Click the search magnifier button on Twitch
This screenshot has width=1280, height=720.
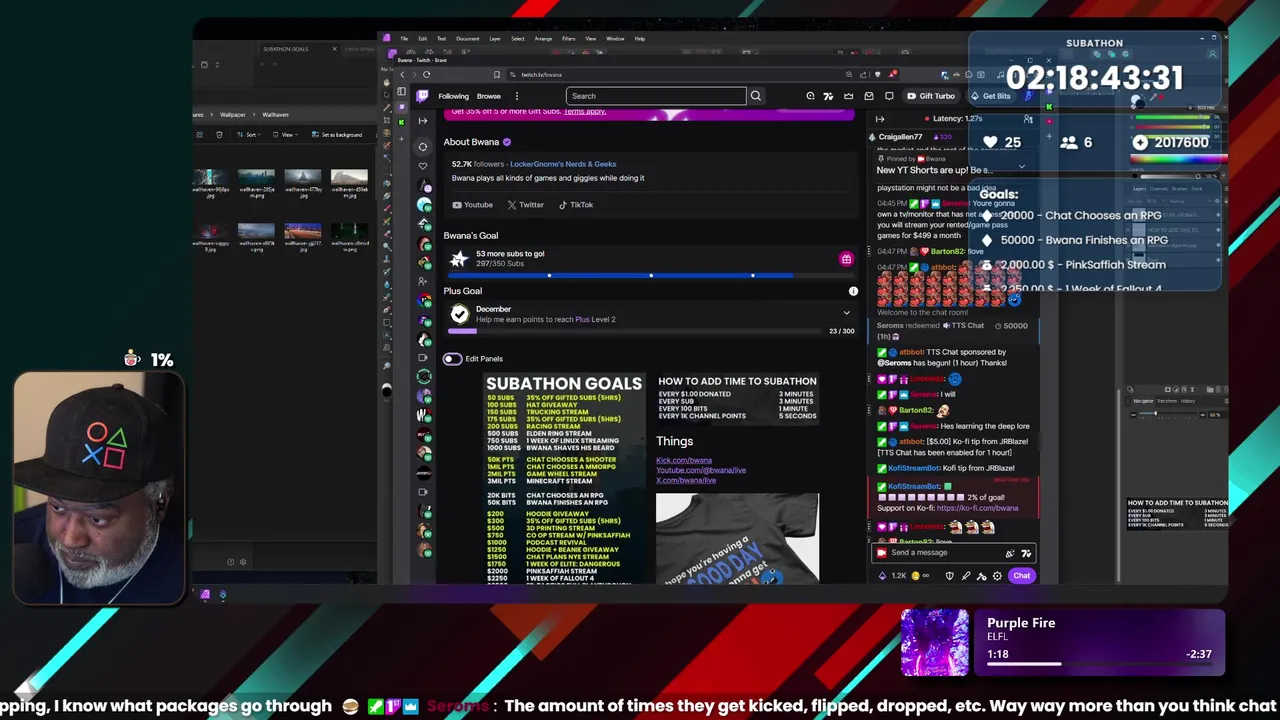tap(755, 96)
